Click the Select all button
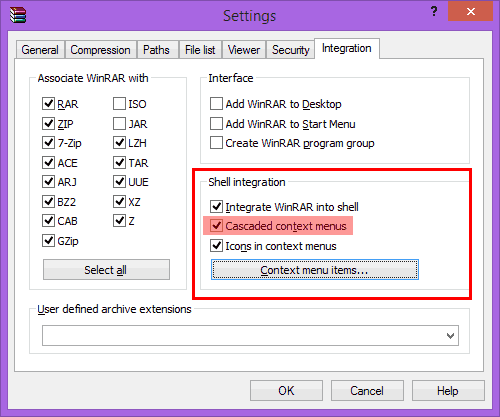This screenshot has height=417, width=500. [x=106, y=269]
